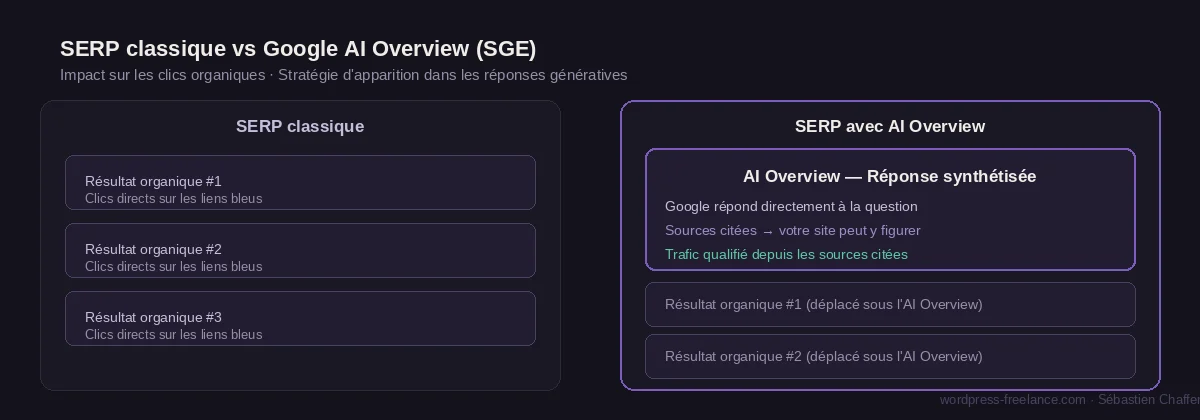Screen dimensions: 1200x420
Task: Click the green text 'Trafic qualifié depuis les sources citées'
Action: (786, 254)
